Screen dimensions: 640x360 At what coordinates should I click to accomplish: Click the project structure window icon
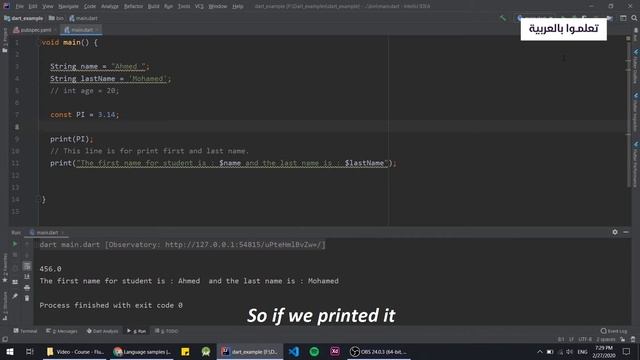coord(623,18)
